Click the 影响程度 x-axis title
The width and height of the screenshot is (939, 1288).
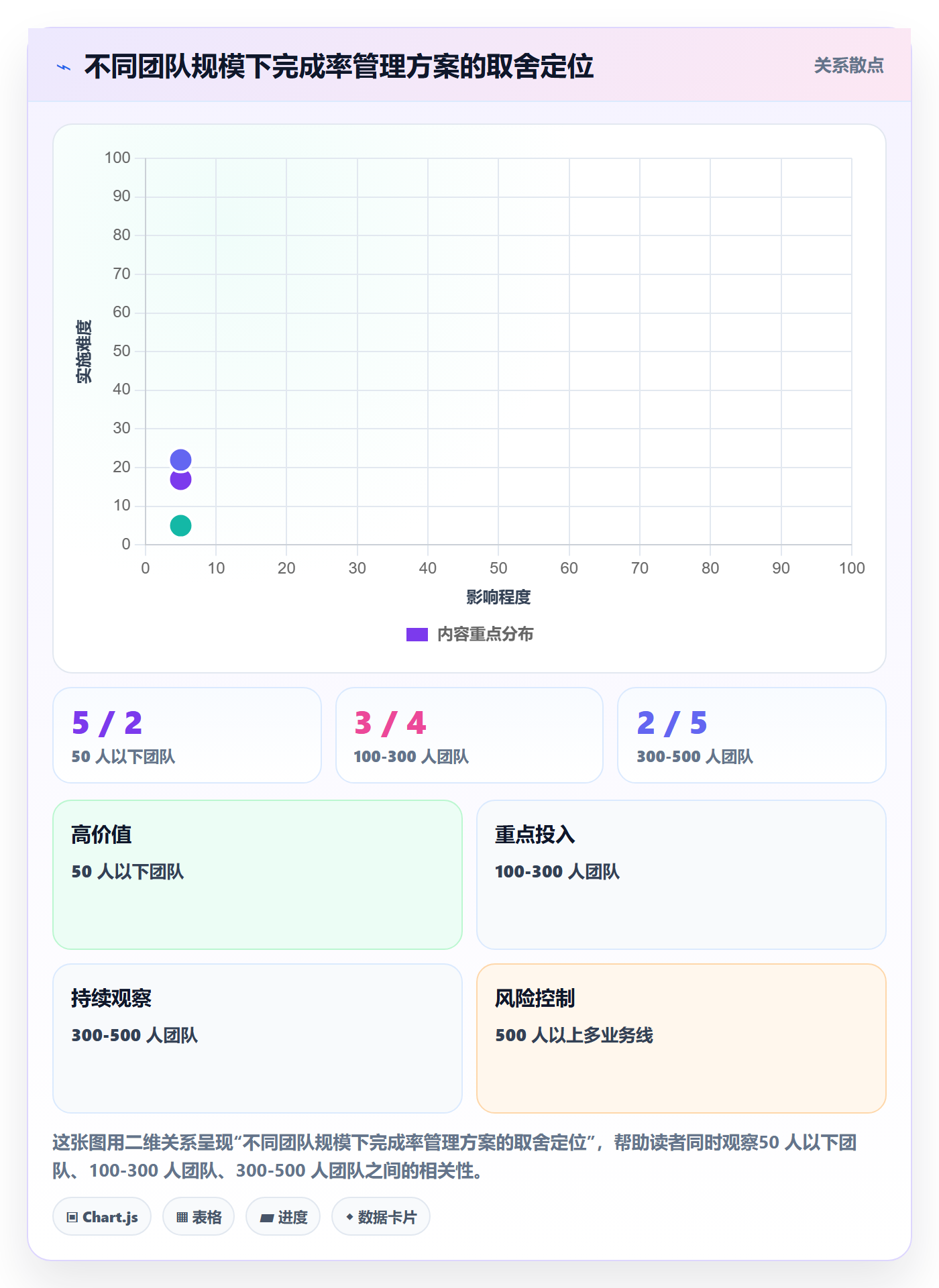pyautogui.click(x=498, y=597)
